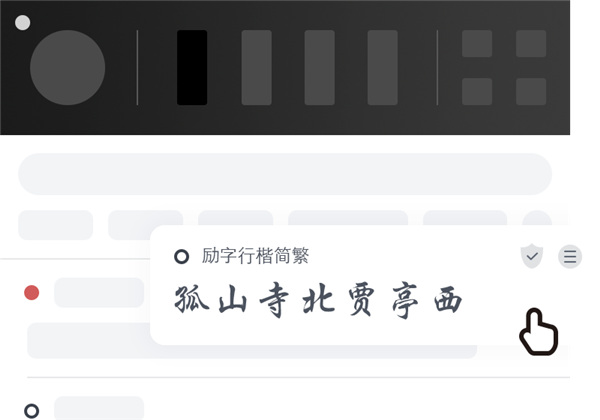Click the large gray circle in dark header
This screenshot has height=420, width=600.
(67, 67)
